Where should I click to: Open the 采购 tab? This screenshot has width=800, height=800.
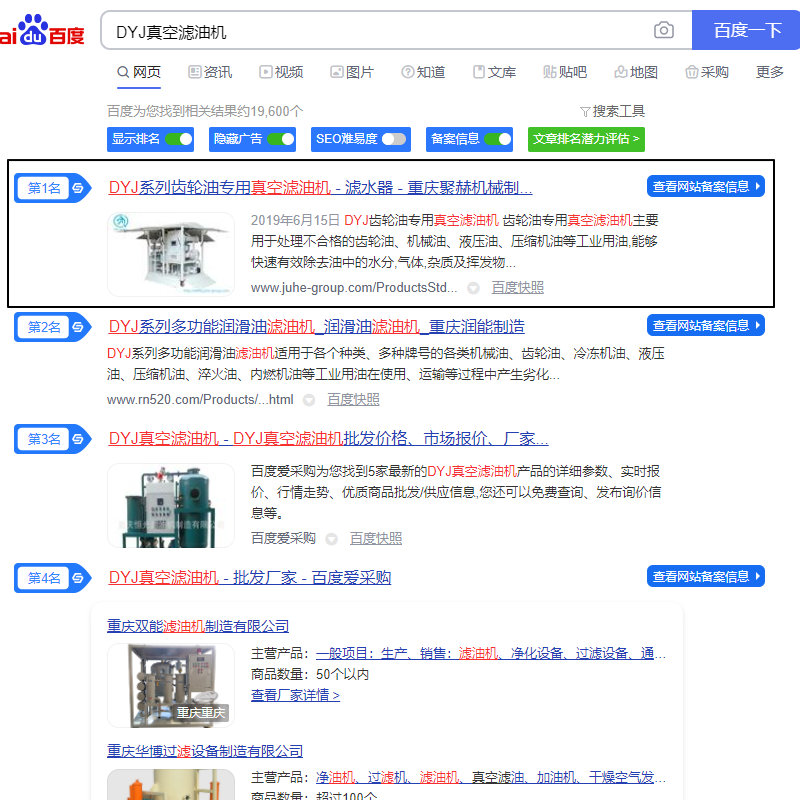[x=707, y=72]
